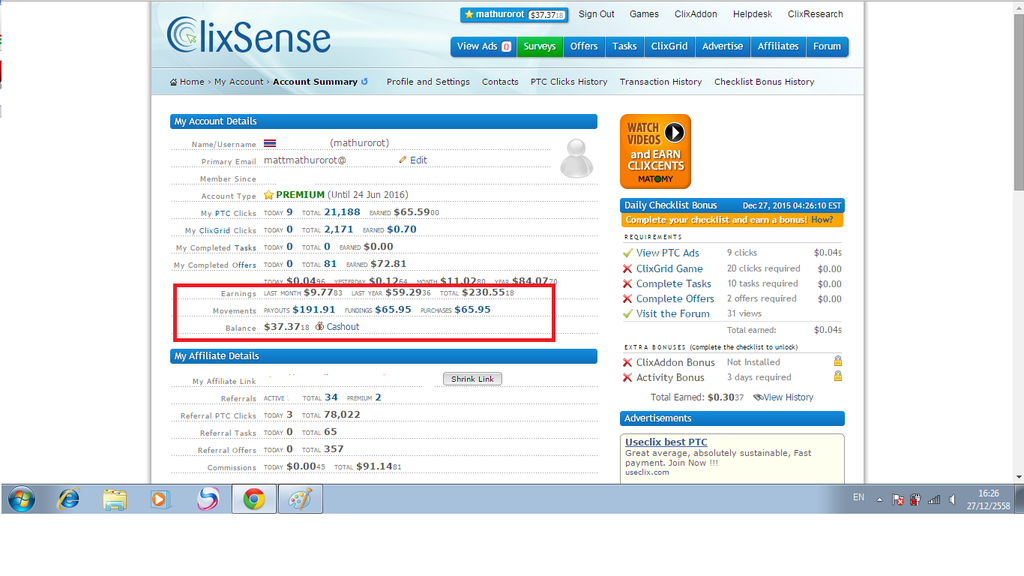Open the Watch Videos and Earn ClixCents banner
This screenshot has width=1024, height=576.
655,152
